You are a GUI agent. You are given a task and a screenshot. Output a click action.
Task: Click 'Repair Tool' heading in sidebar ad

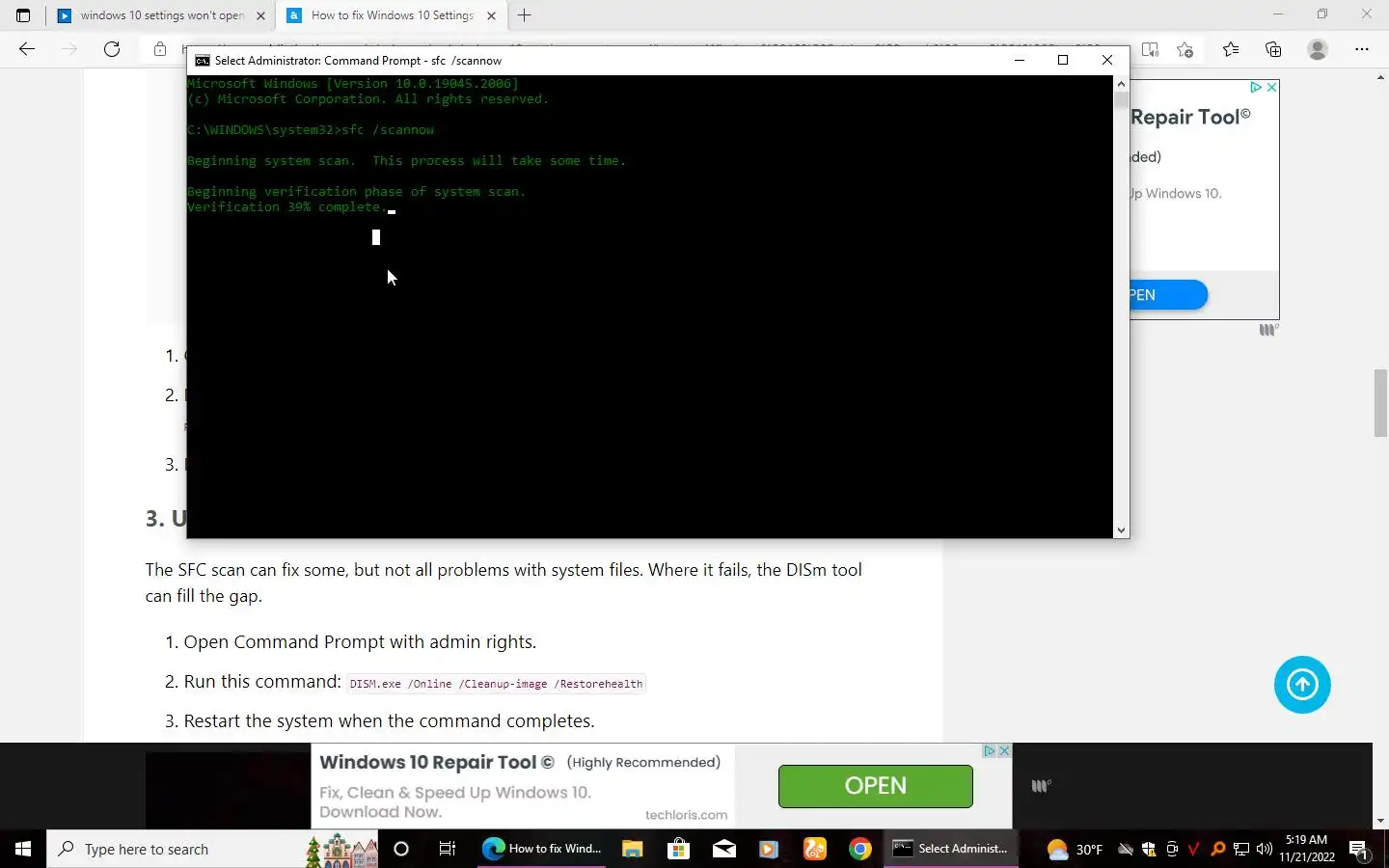coord(1190,117)
